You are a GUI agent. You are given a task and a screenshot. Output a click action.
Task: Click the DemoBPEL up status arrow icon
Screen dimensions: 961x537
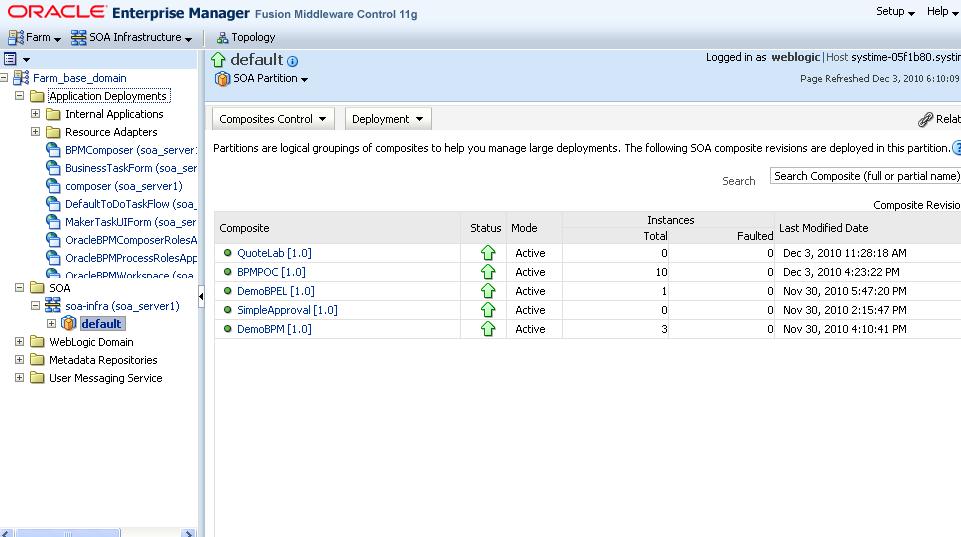pyautogui.click(x=488, y=291)
